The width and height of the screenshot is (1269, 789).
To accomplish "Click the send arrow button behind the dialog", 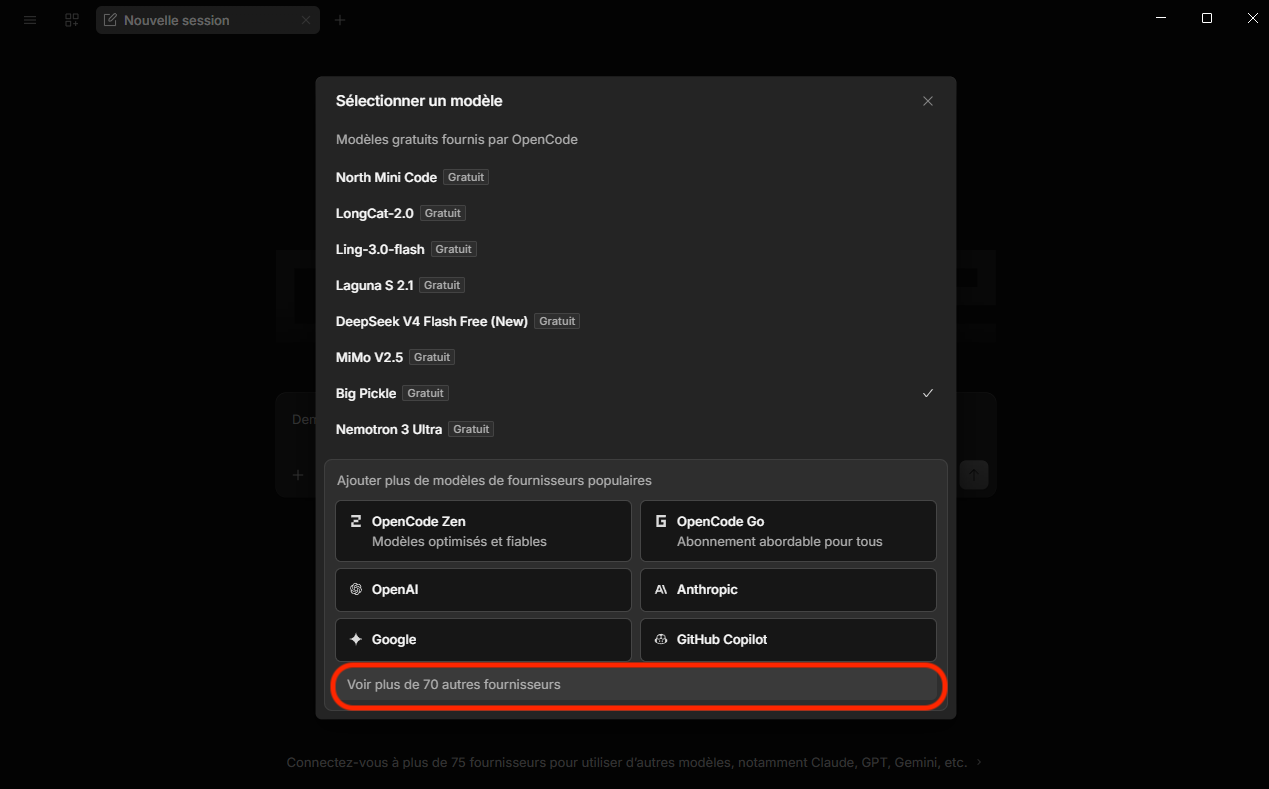I will point(974,475).
